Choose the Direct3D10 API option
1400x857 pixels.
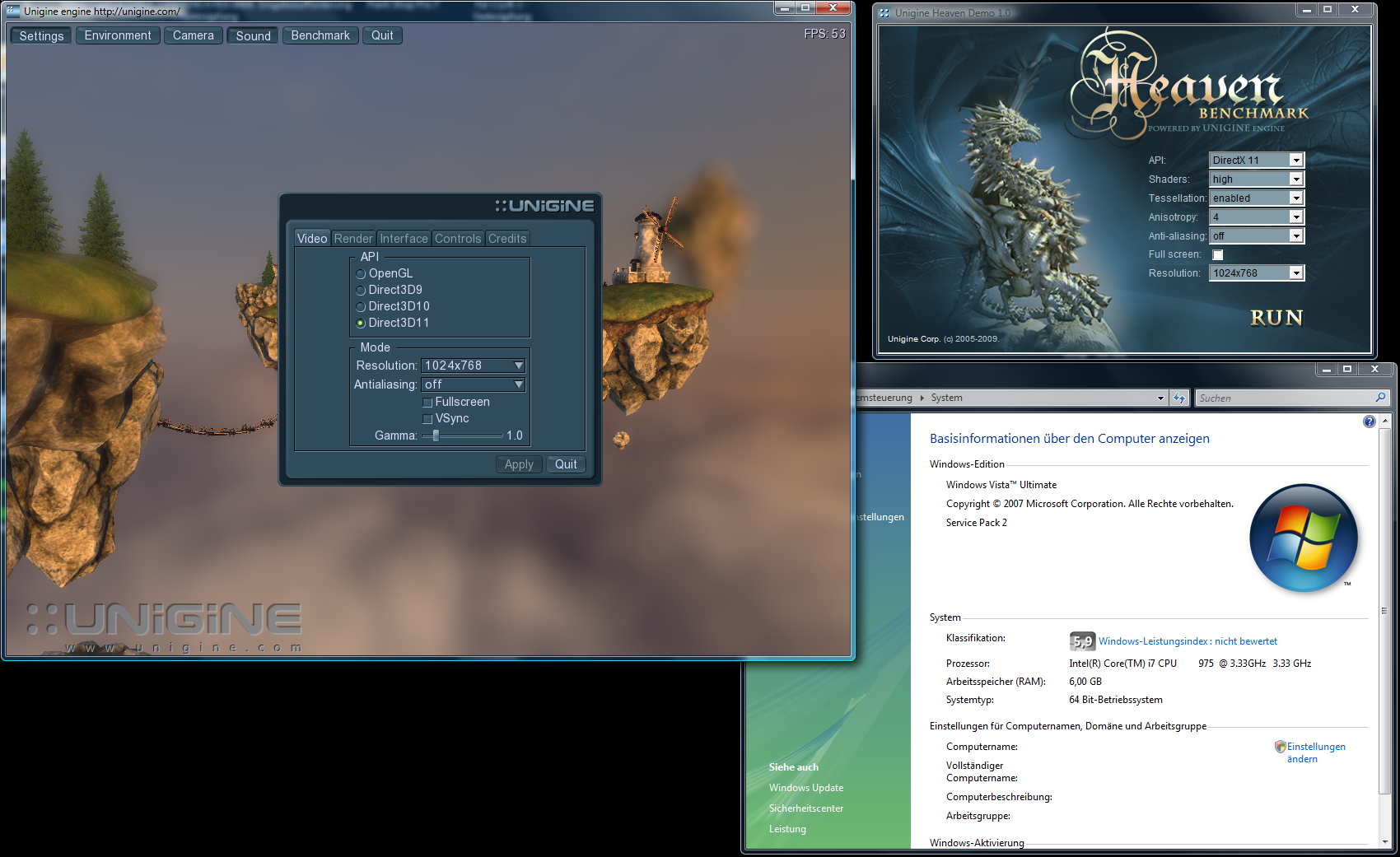tap(361, 307)
